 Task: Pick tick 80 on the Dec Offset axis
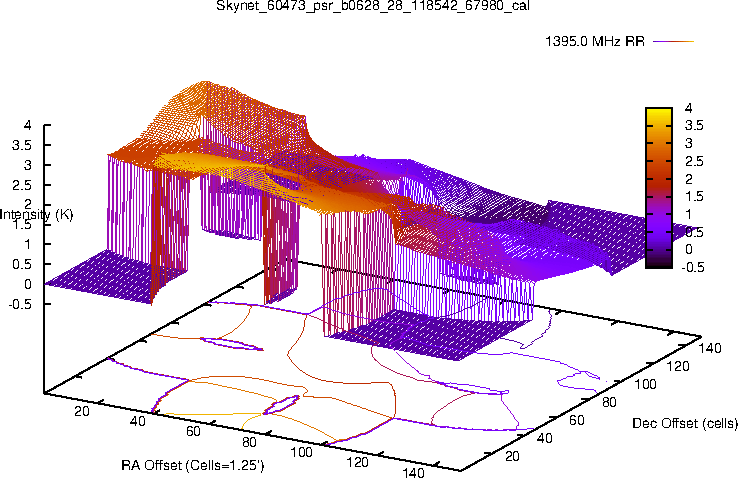pyautogui.click(x=609, y=402)
